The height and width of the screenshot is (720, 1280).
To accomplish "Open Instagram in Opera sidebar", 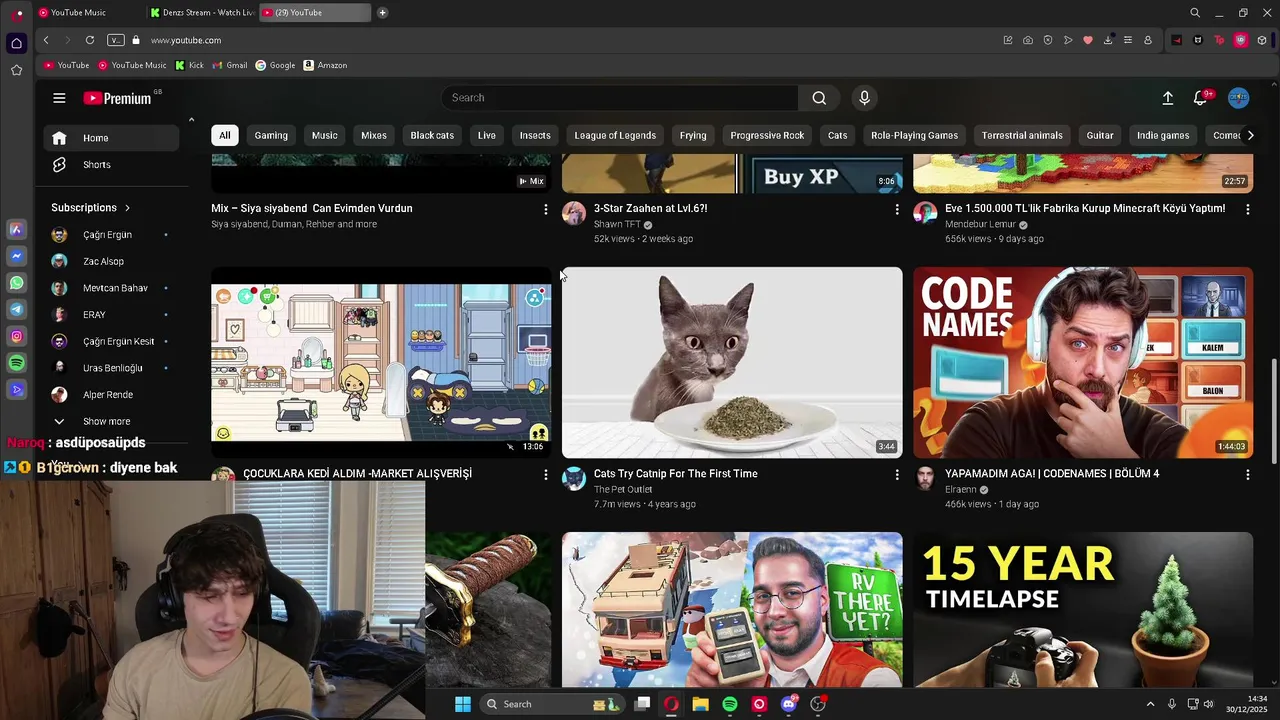I will 16,337.
